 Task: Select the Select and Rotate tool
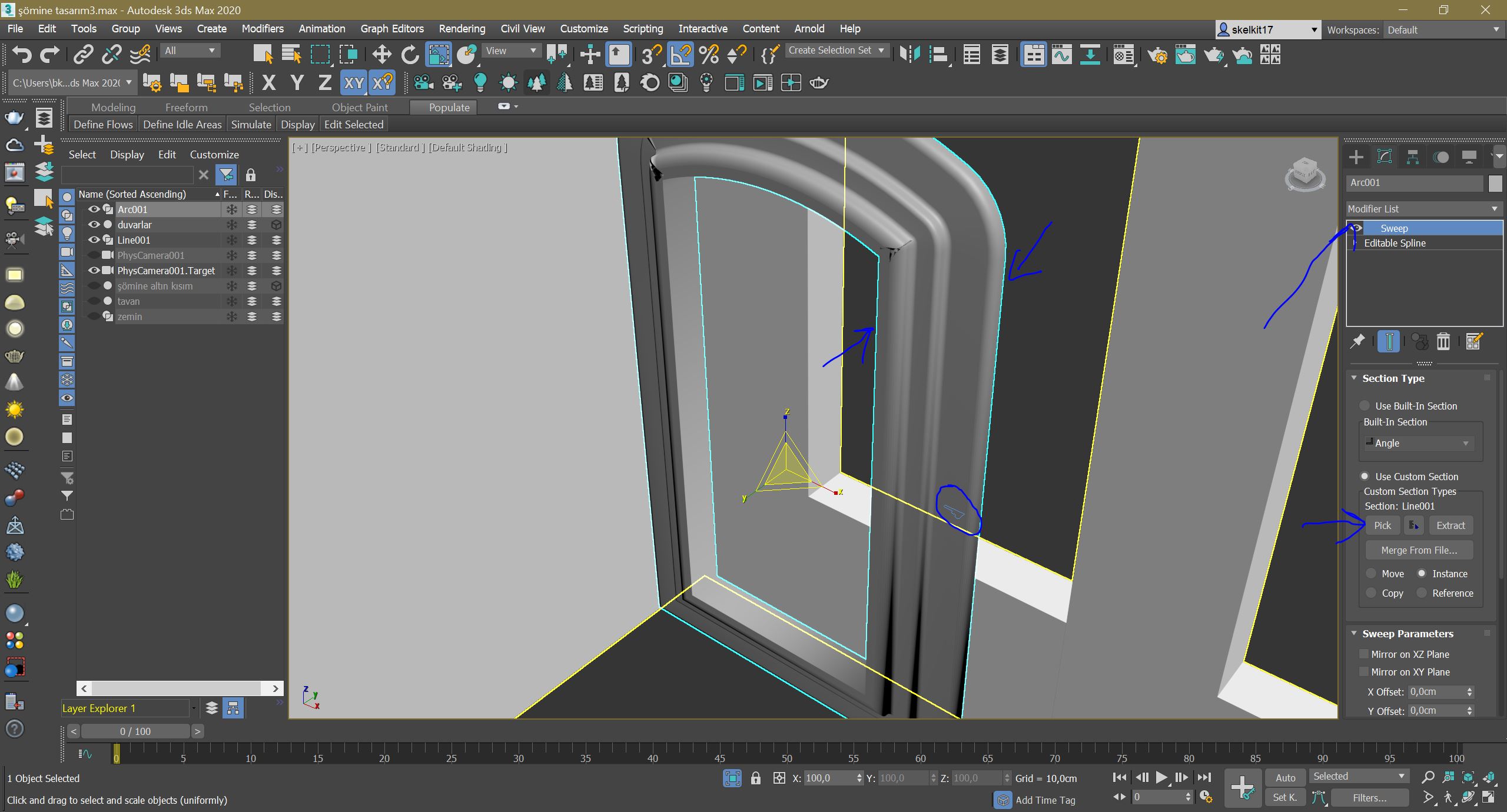coord(410,54)
